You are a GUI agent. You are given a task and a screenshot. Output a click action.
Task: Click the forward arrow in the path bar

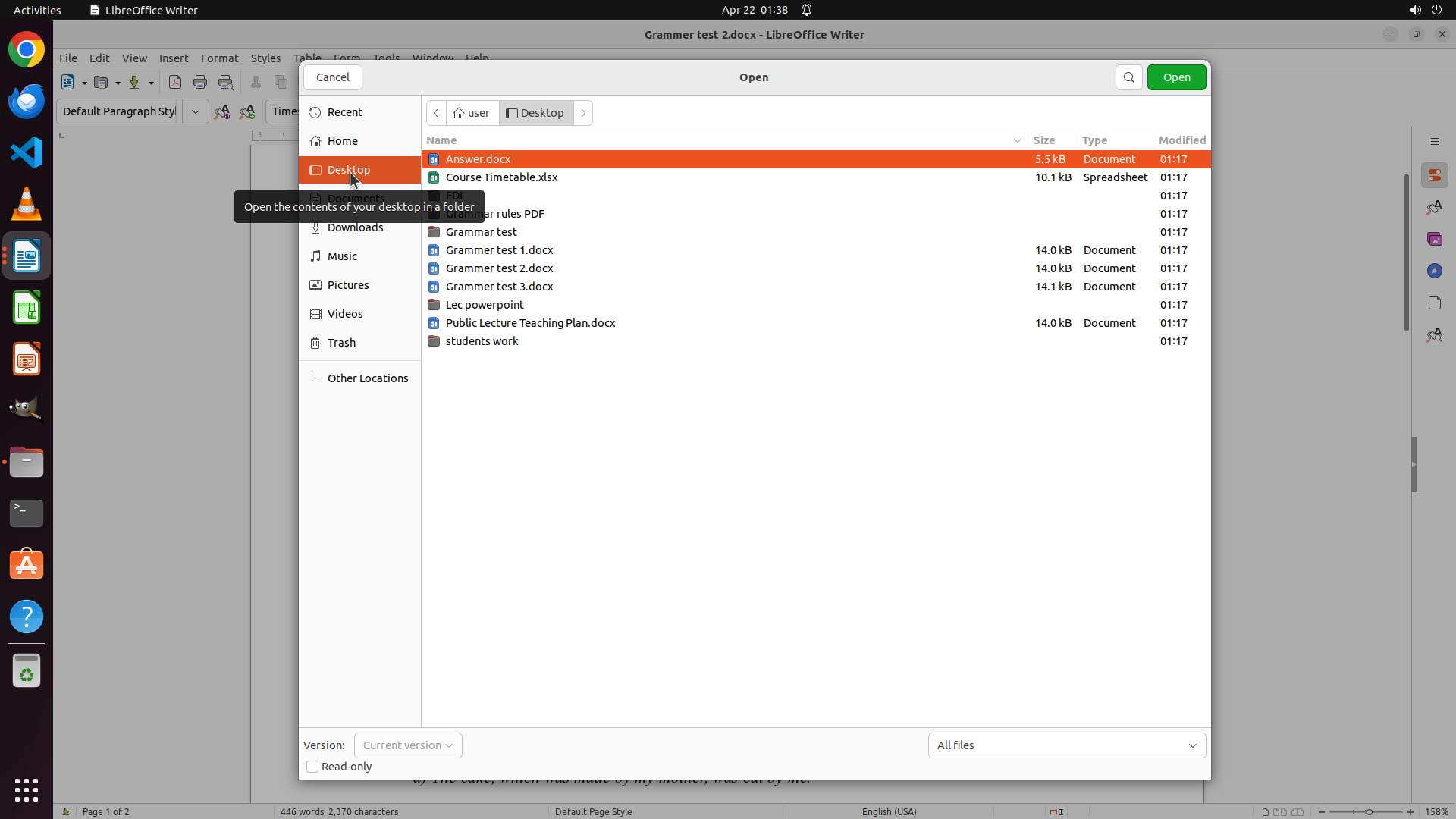pyautogui.click(x=583, y=113)
